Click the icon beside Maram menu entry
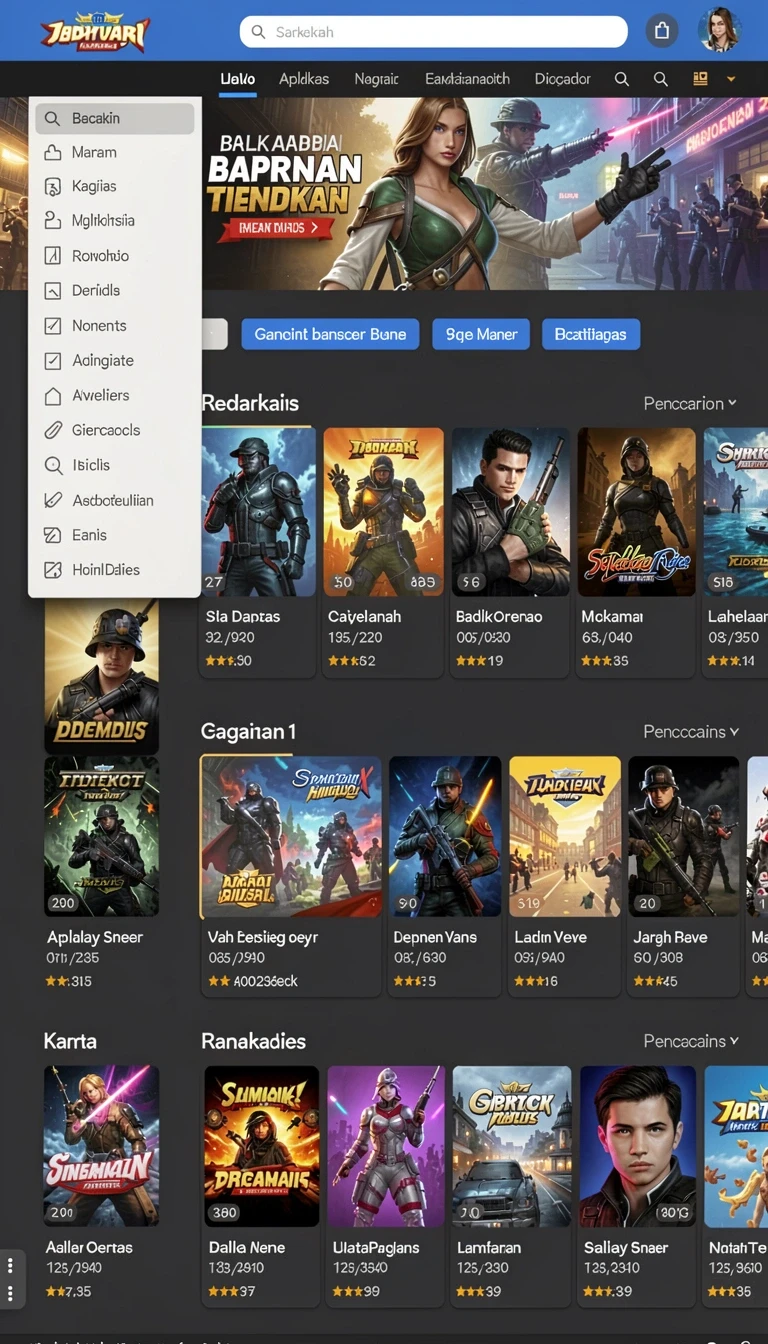This screenshot has height=1344, width=768. click(53, 152)
